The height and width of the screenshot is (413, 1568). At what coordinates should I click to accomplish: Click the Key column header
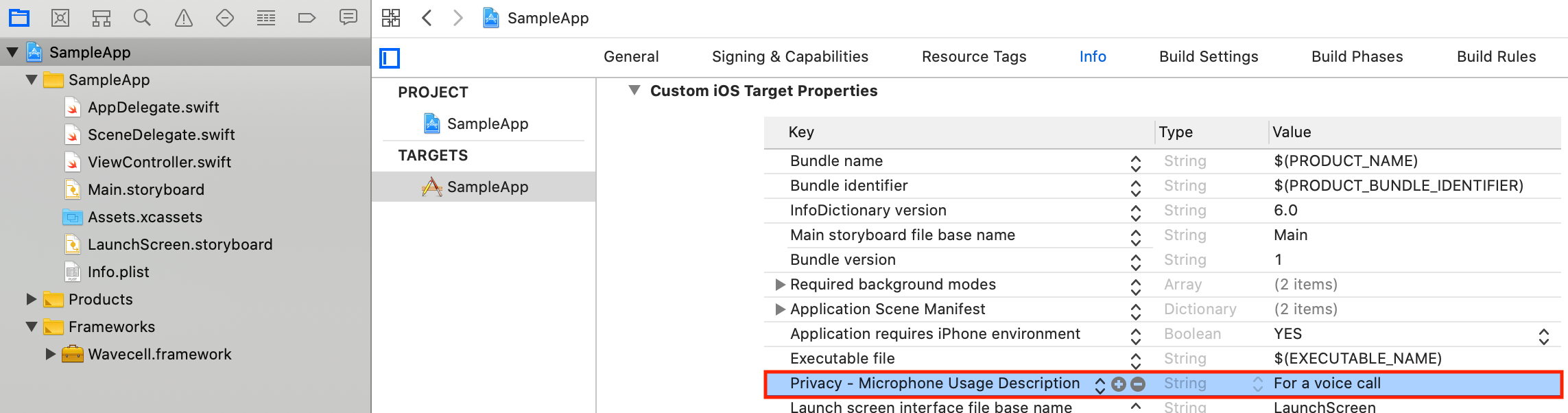(x=801, y=132)
